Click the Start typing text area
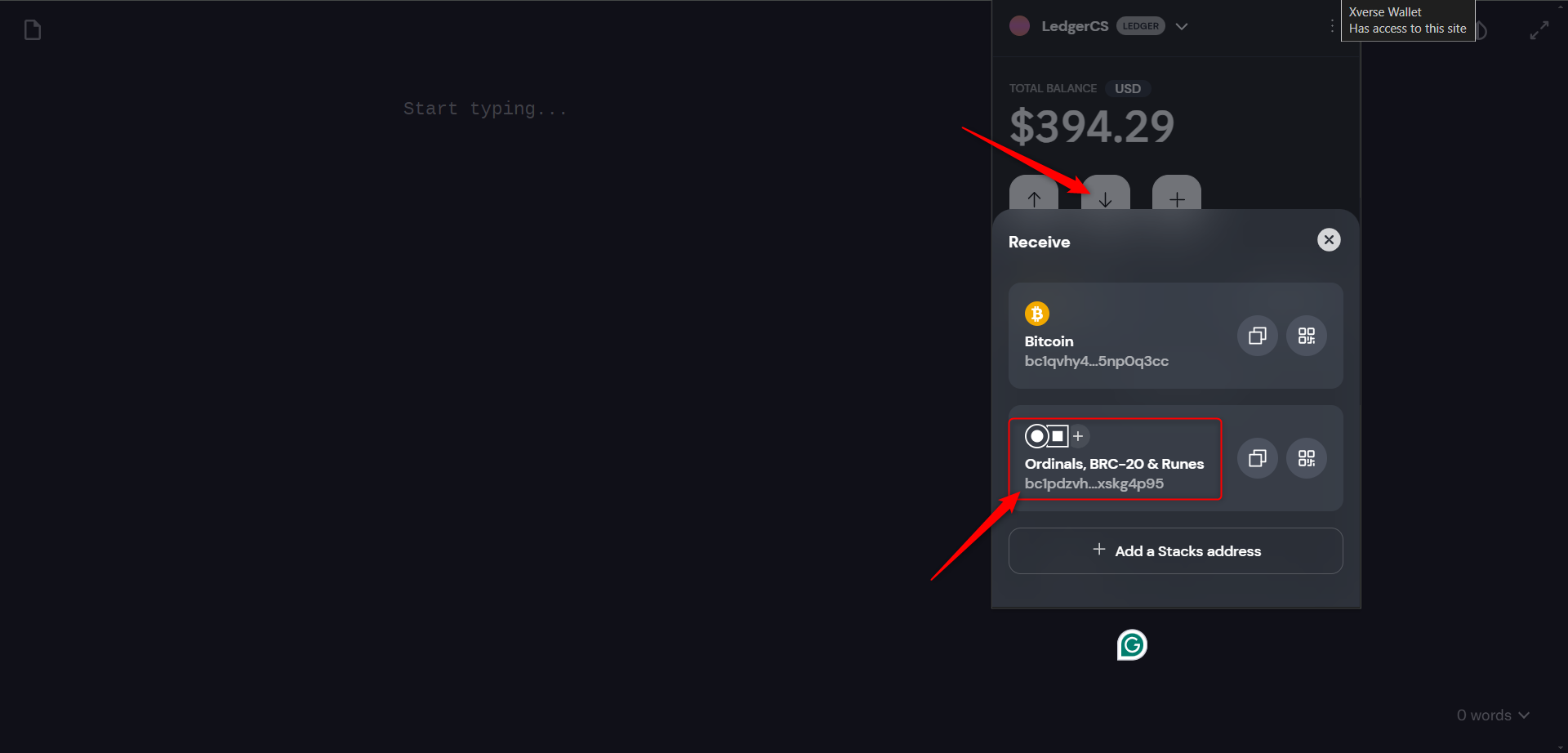This screenshot has height=753, width=1568. (485, 109)
